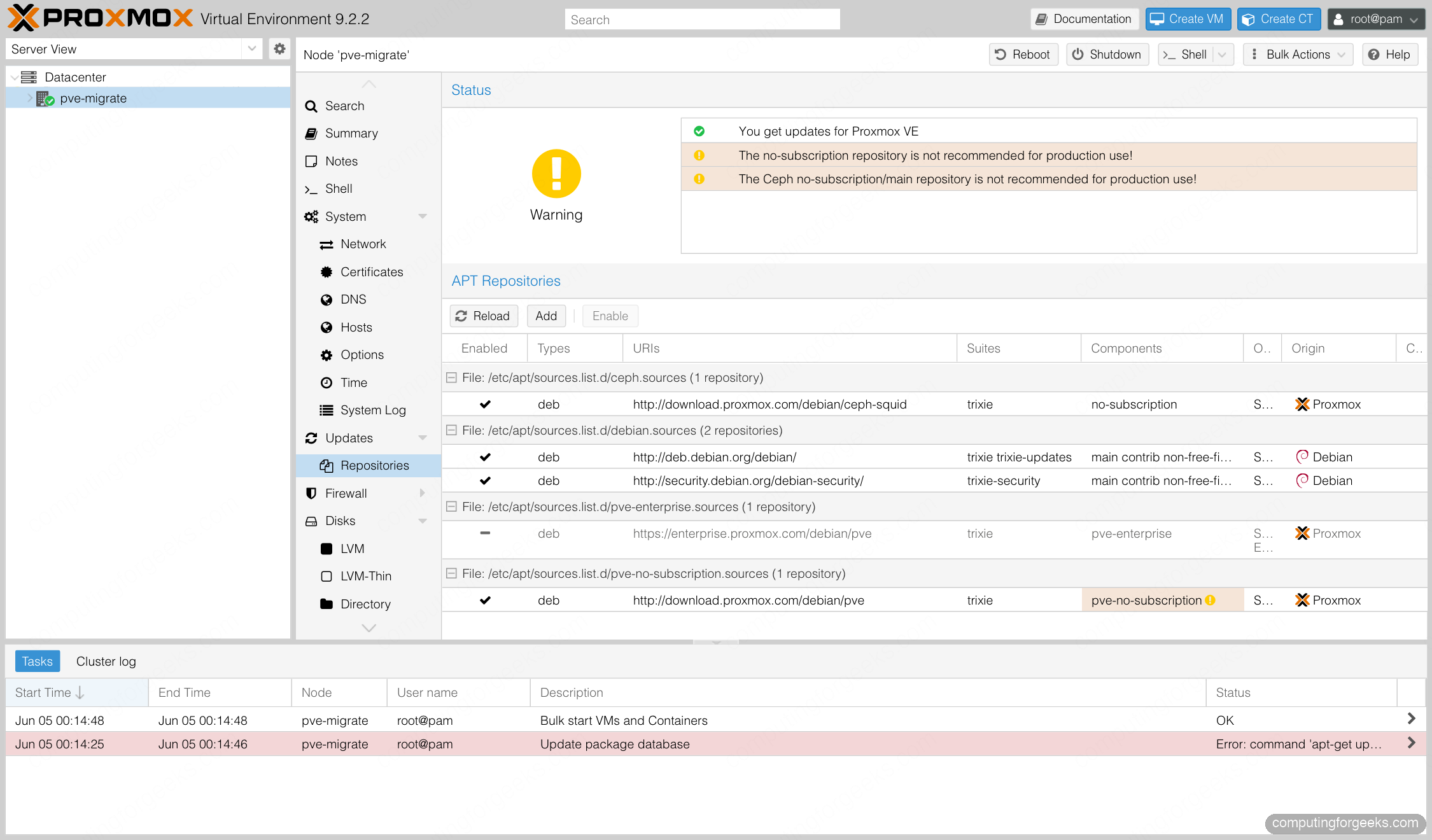This screenshot has height=840, width=1432.
Task: Expand the pve-migrate tree node
Action: (x=29, y=98)
